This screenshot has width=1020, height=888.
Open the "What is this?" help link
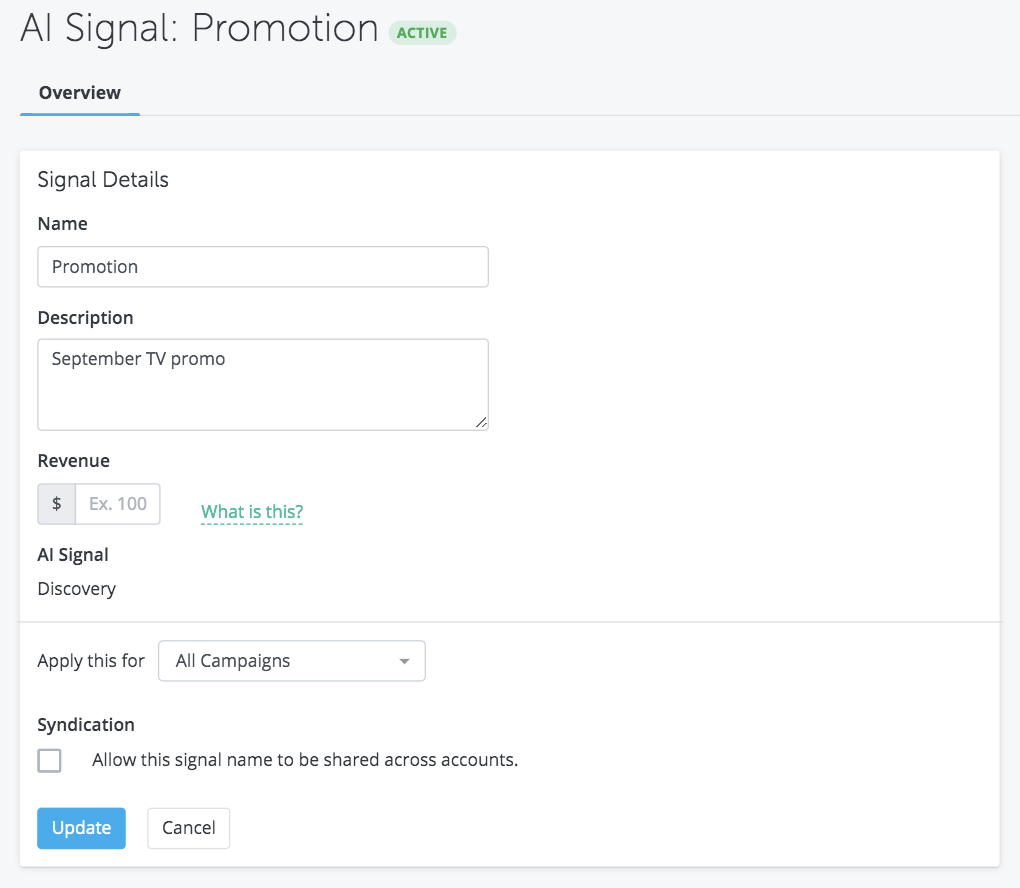pos(252,512)
